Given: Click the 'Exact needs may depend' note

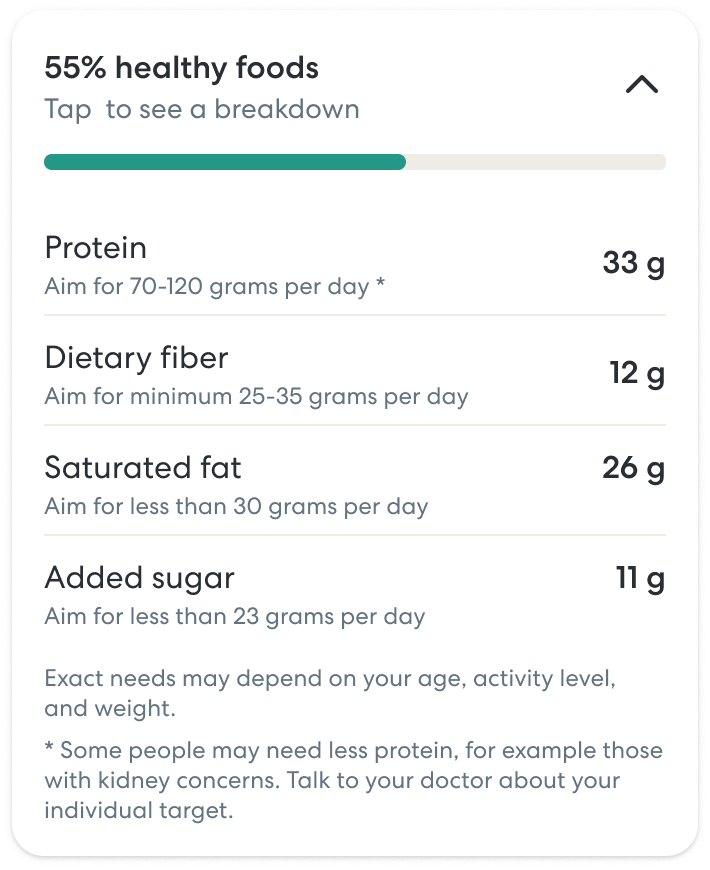Looking at the screenshot, I should (x=330, y=694).
